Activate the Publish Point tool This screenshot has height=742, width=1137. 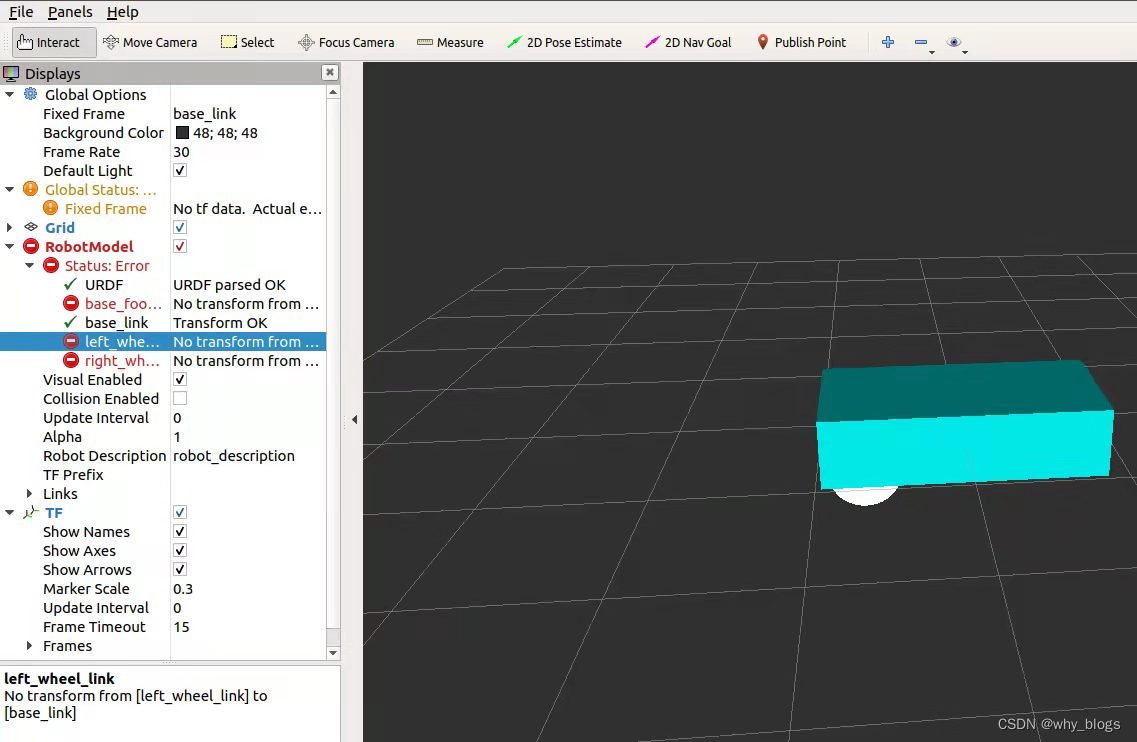pyautogui.click(x=801, y=42)
